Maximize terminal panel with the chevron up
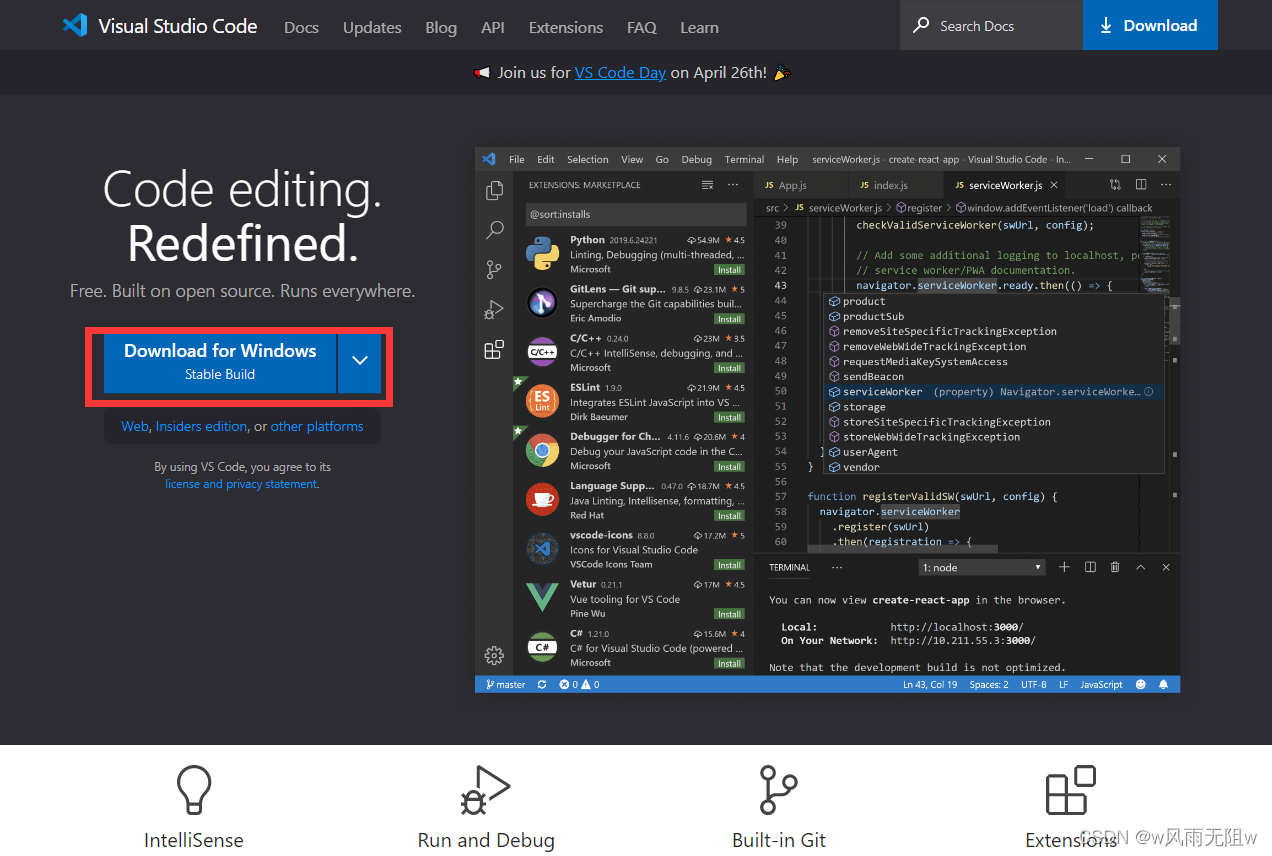The width and height of the screenshot is (1272, 856). click(x=1141, y=567)
